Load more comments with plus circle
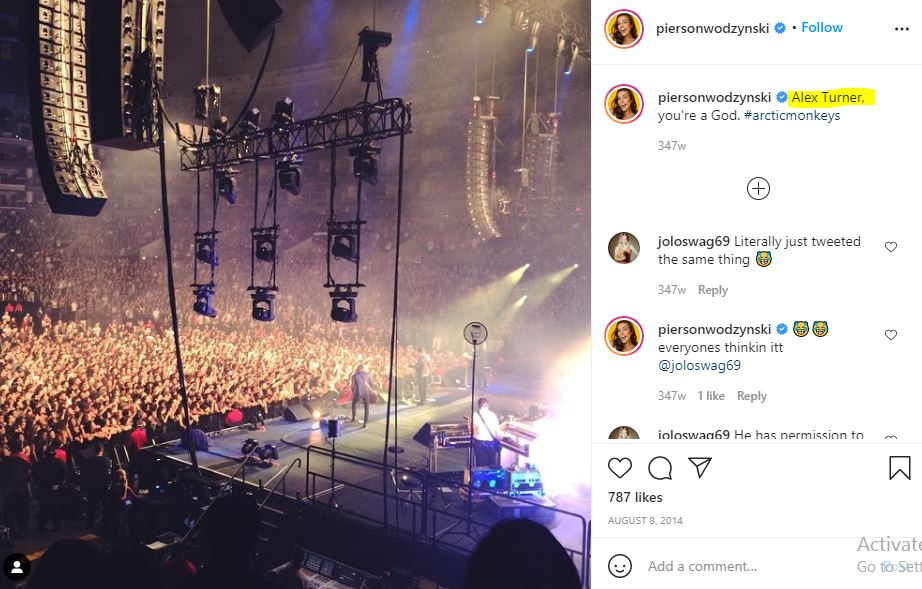This screenshot has width=922, height=589. [x=758, y=189]
